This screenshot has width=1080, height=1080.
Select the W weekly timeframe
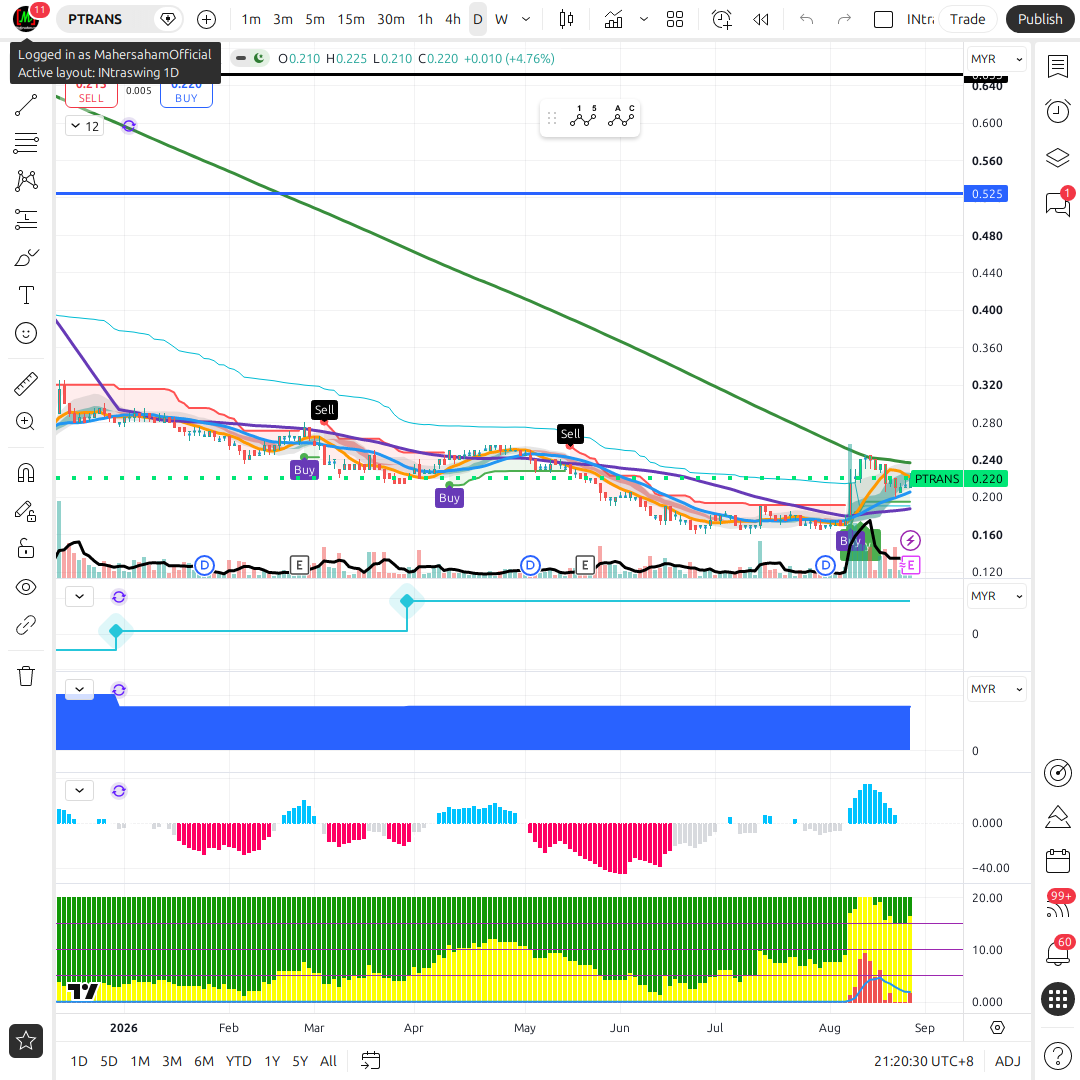click(x=501, y=19)
